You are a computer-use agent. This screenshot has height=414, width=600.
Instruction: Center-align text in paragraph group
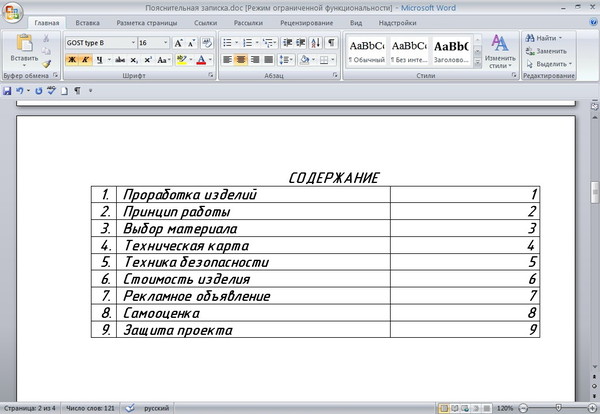(x=242, y=60)
